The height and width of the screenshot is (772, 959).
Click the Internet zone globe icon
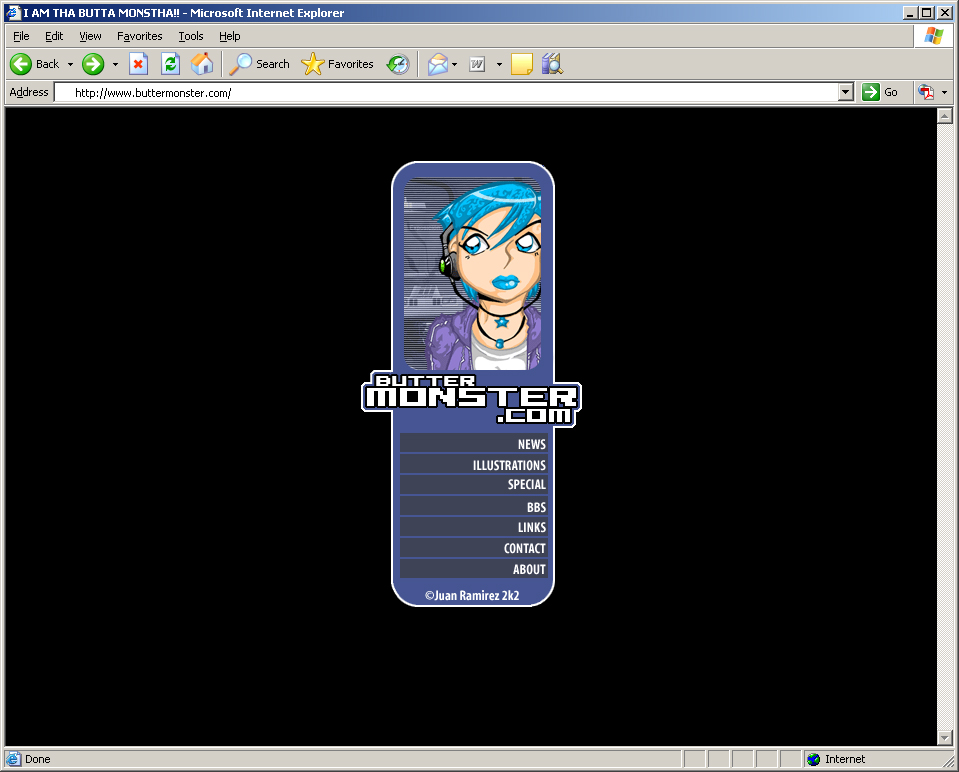pos(813,759)
